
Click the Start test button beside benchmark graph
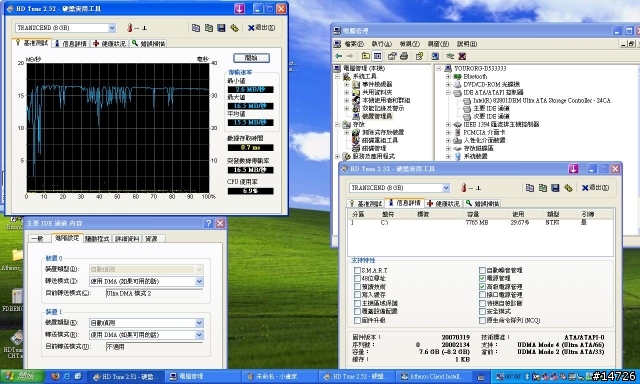251,58
